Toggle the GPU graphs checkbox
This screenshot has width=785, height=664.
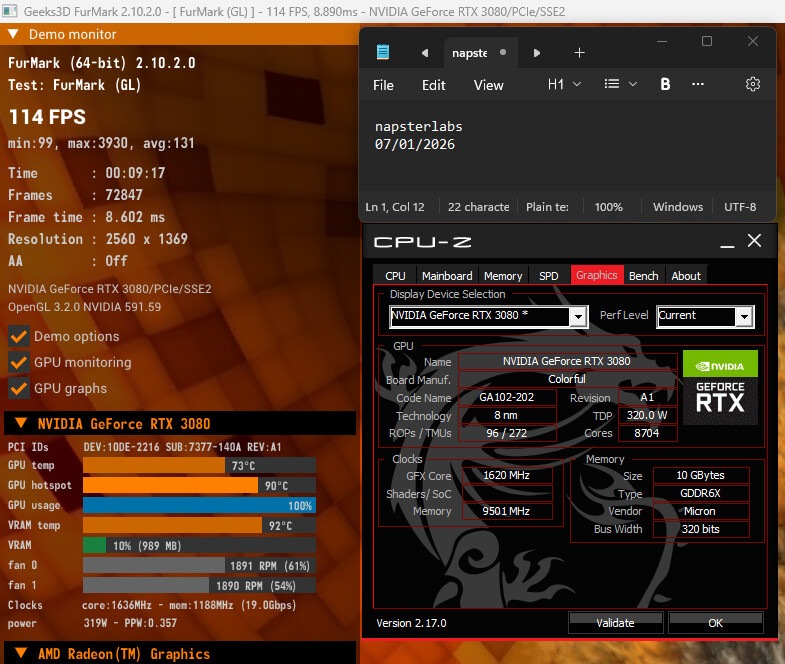[x=18, y=389]
